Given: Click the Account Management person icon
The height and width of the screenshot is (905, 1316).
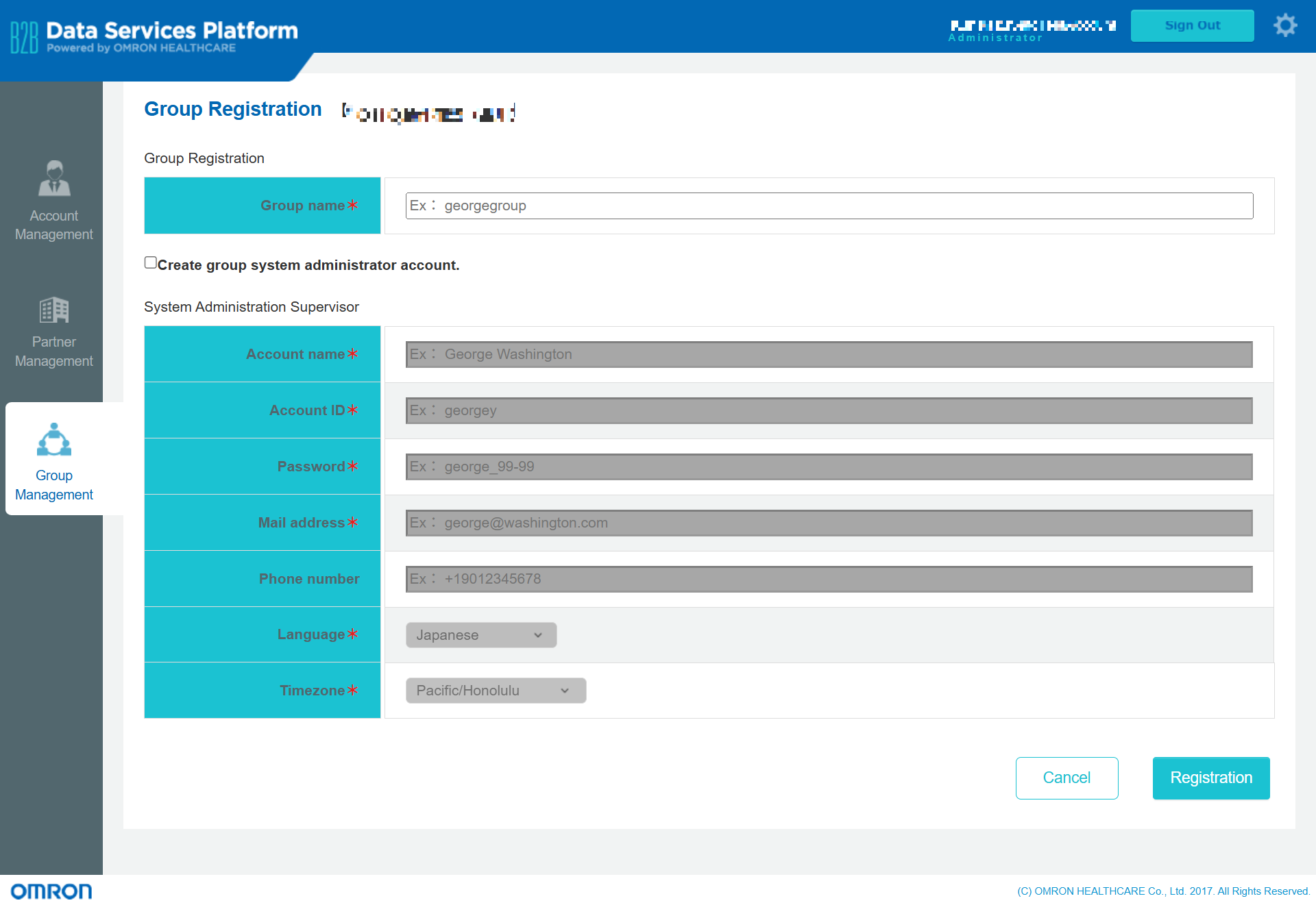Looking at the screenshot, I should pos(54,178).
